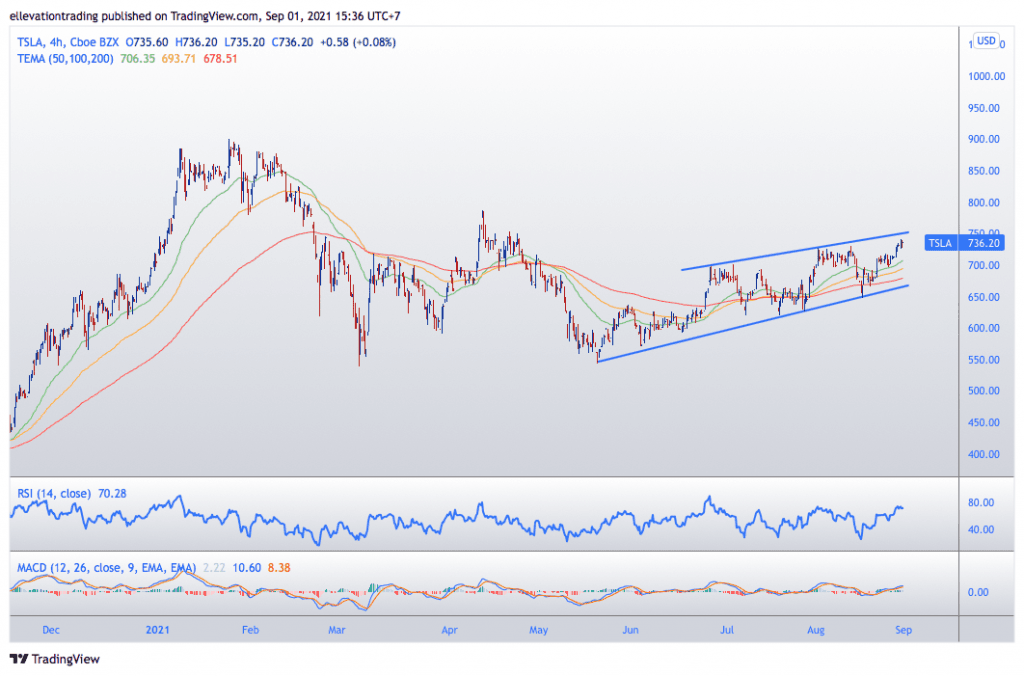
Task: Click the Feb label on time axis
Action: tap(250, 630)
